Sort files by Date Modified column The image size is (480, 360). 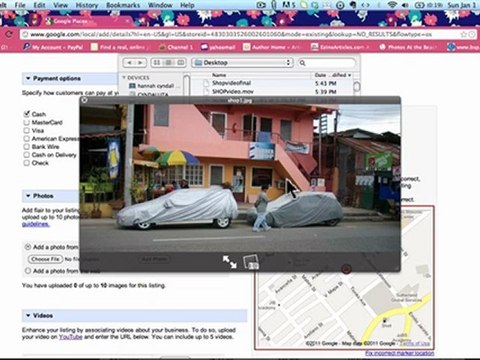click(x=332, y=75)
